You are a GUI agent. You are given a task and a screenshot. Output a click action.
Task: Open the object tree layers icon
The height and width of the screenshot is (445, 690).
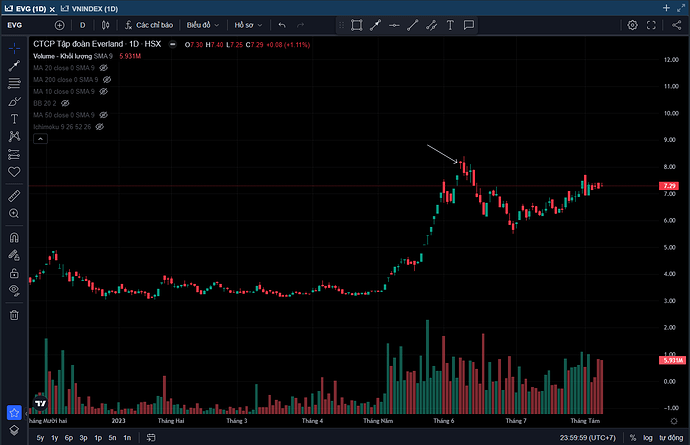(x=14, y=430)
